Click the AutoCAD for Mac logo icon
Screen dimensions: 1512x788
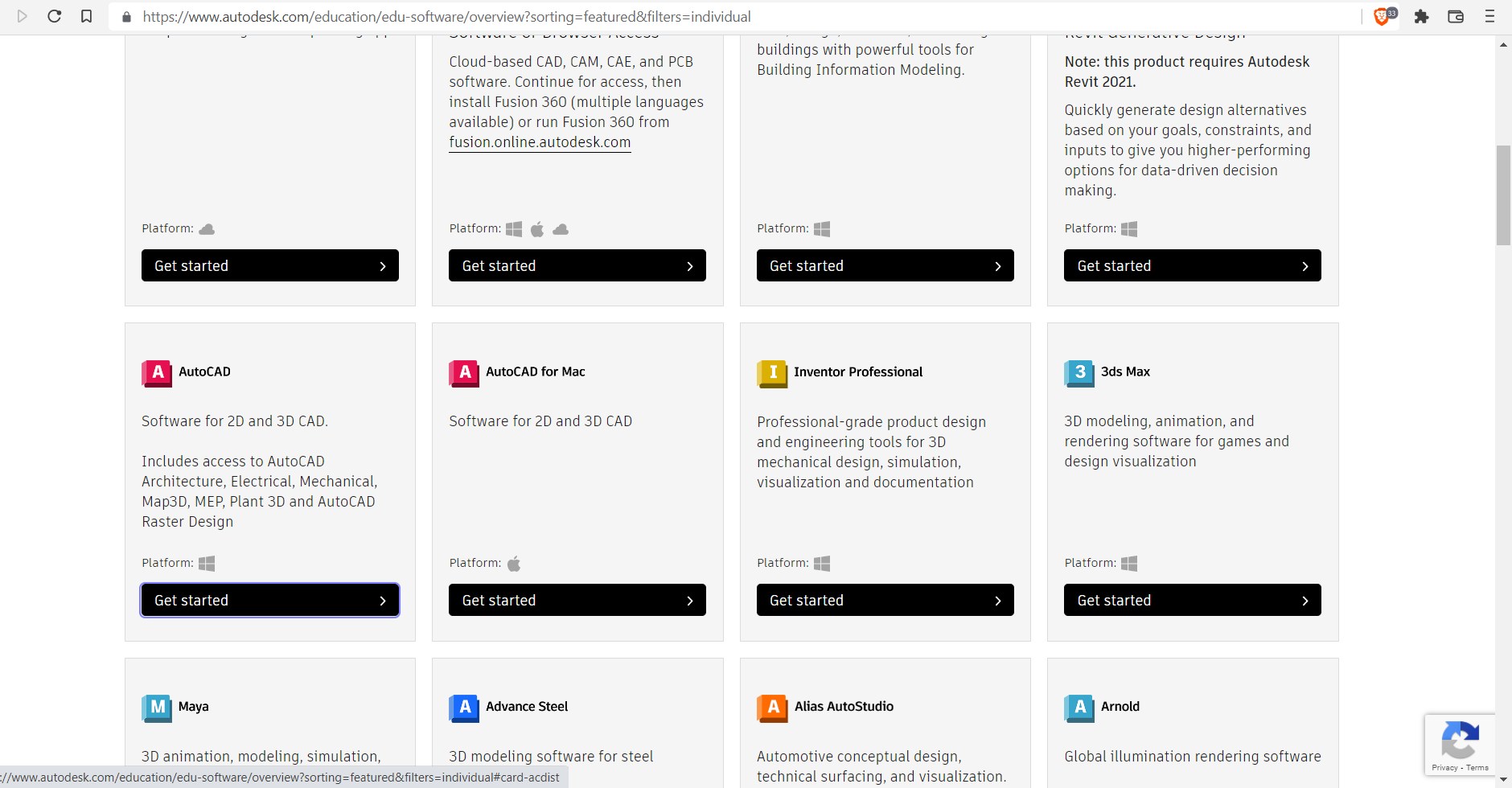464,373
